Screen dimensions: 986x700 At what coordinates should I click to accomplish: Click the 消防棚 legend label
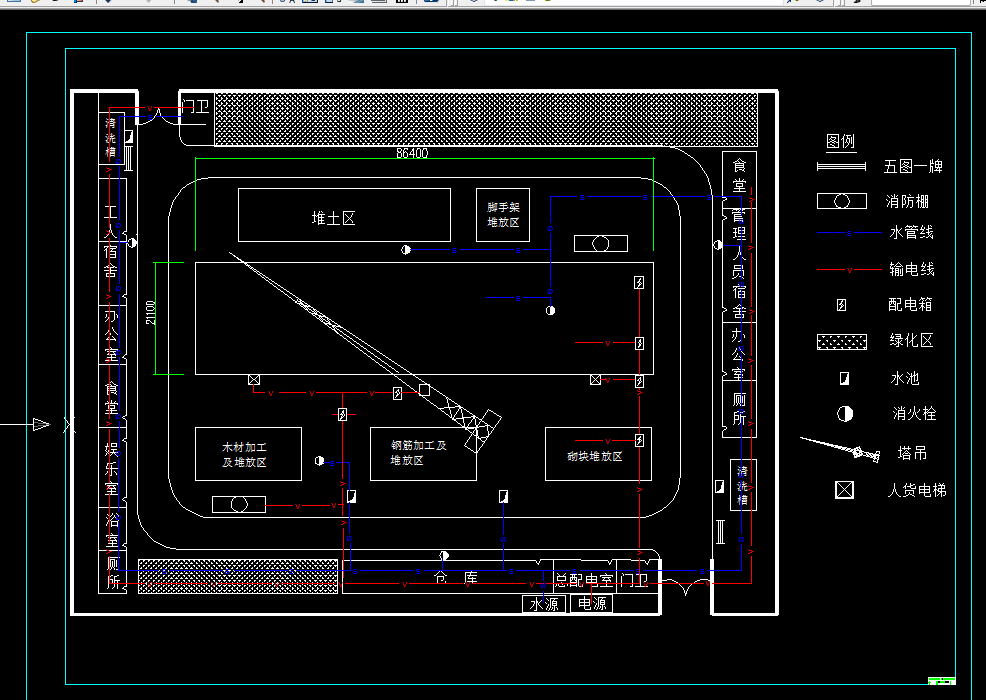pos(907,201)
